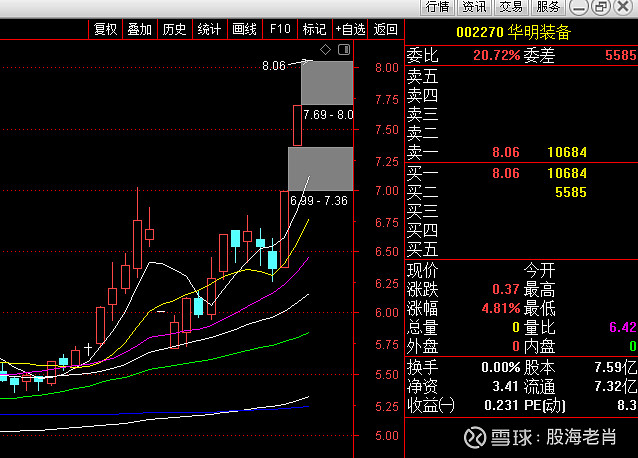Open the 交易 top menu
Screen dimensions: 638x458
[511, 7]
